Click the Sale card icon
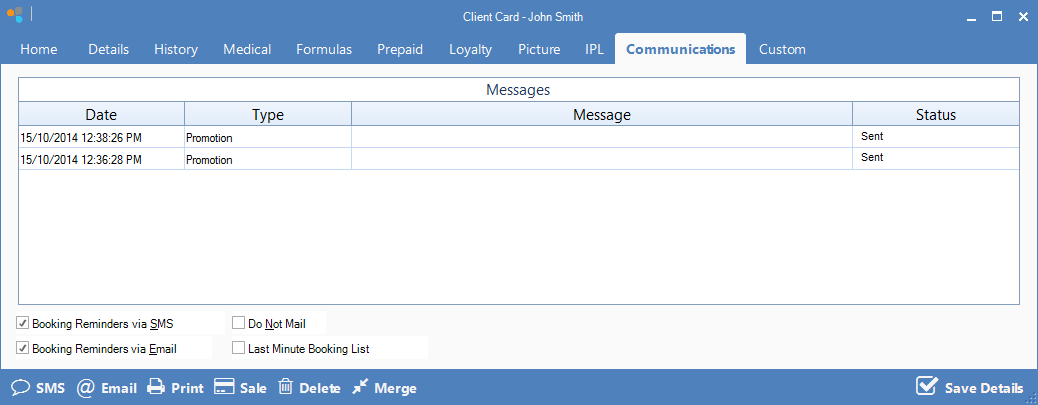 coord(224,388)
